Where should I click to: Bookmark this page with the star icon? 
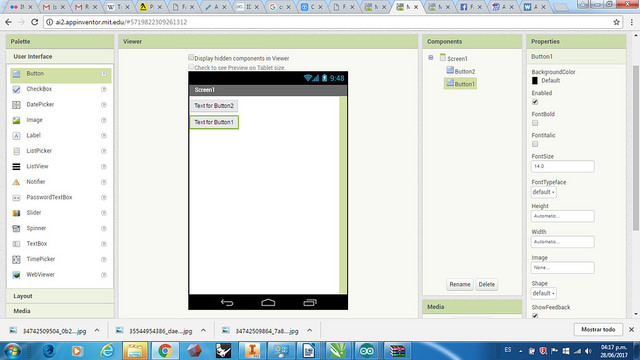click(x=616, y=22)
